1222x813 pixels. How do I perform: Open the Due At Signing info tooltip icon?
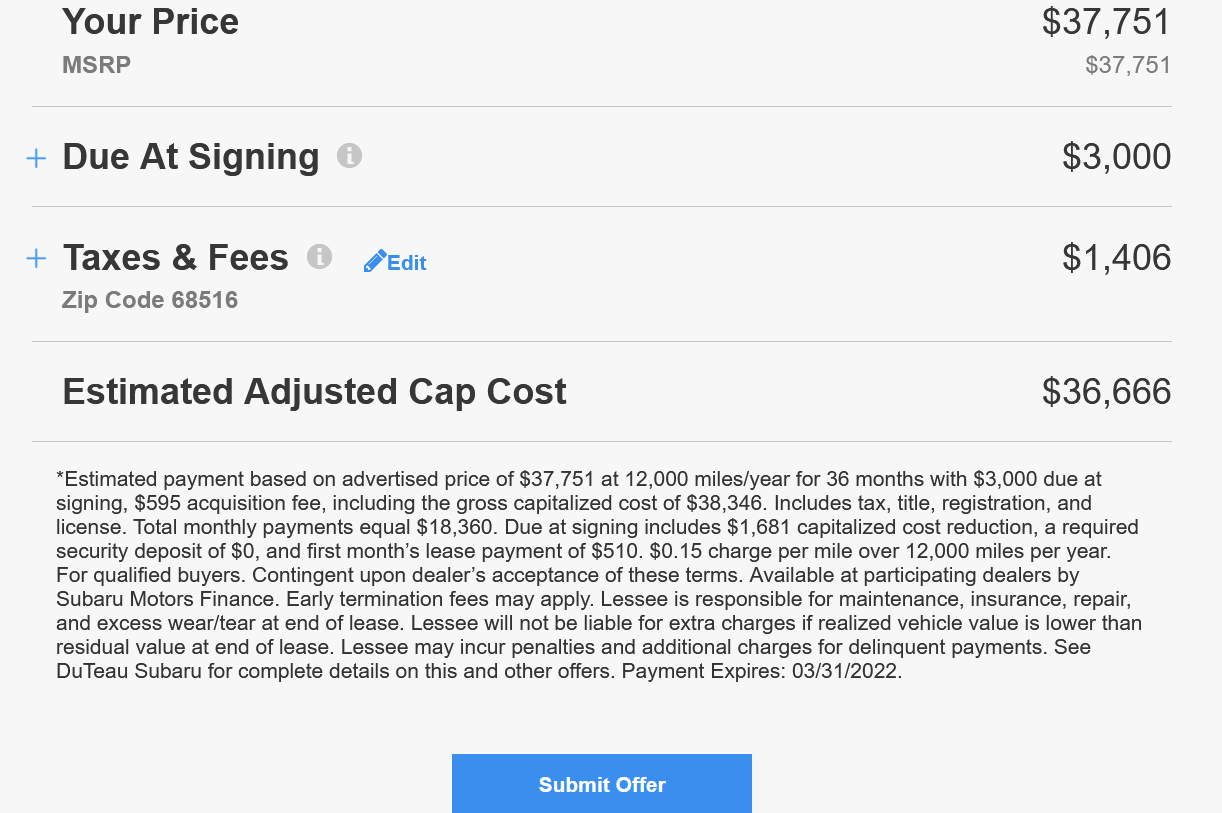[x=349, y=155]
